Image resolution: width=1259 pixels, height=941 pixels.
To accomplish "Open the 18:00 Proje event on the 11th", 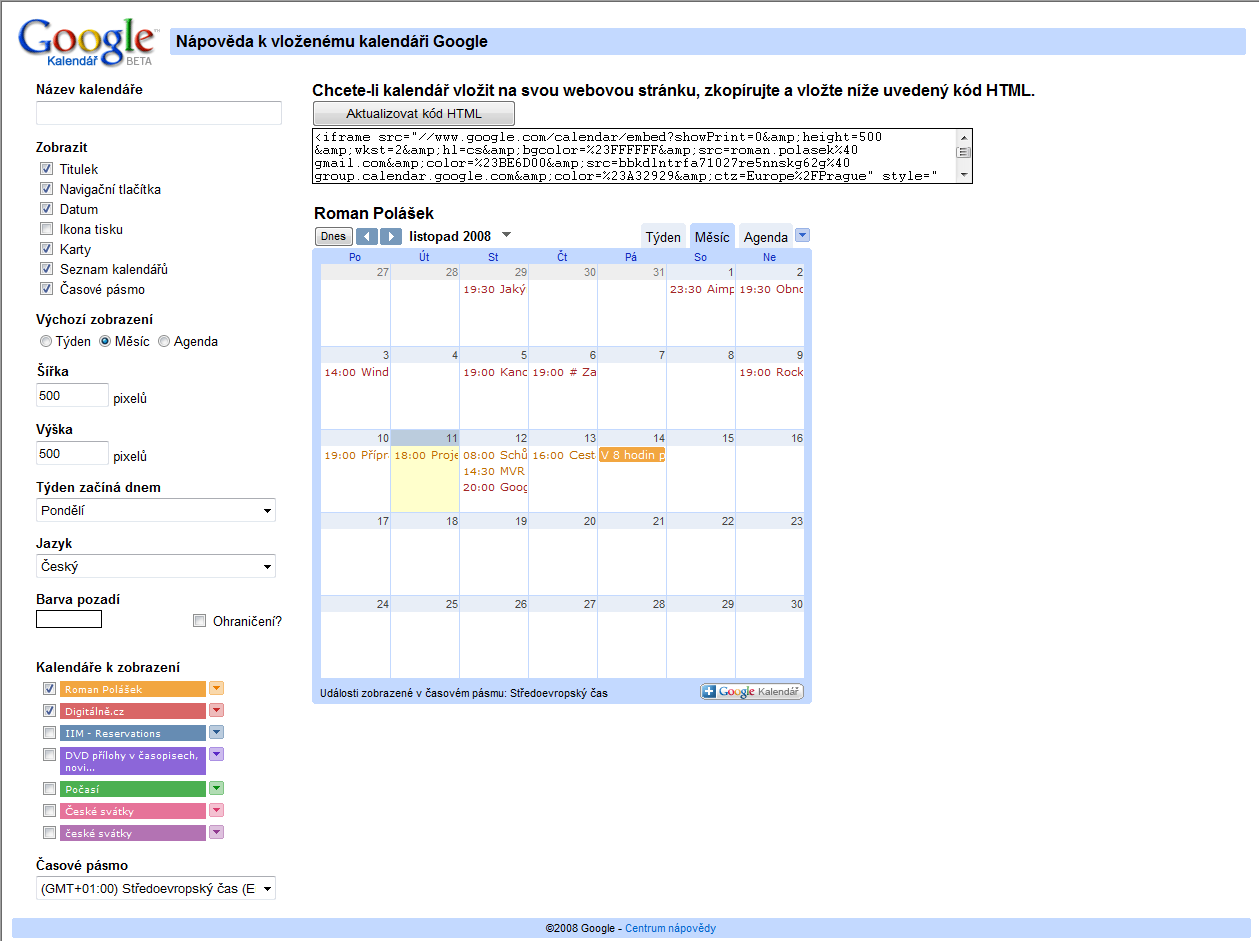I will click(425, 456).
